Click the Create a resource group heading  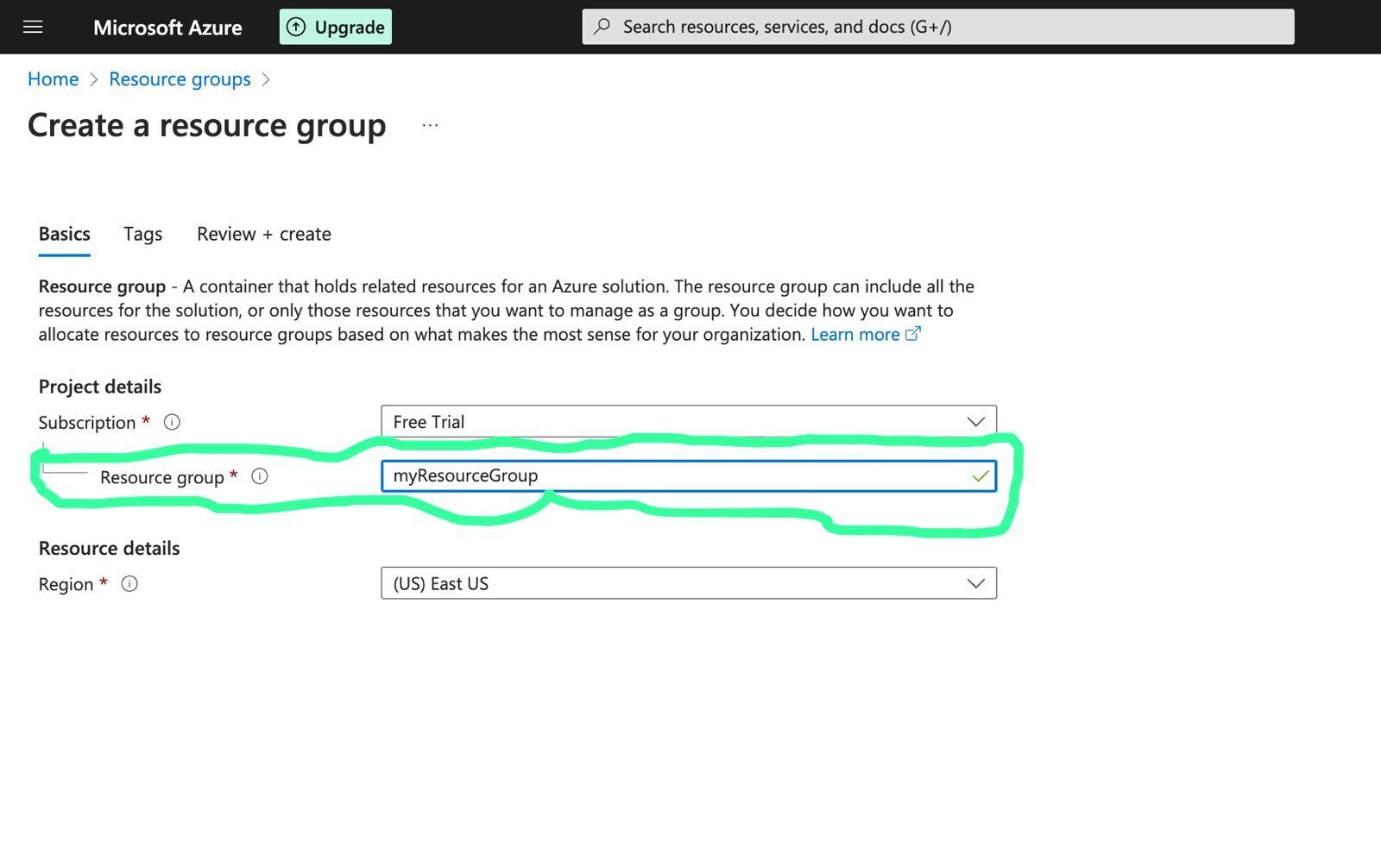tap(207, 126)
